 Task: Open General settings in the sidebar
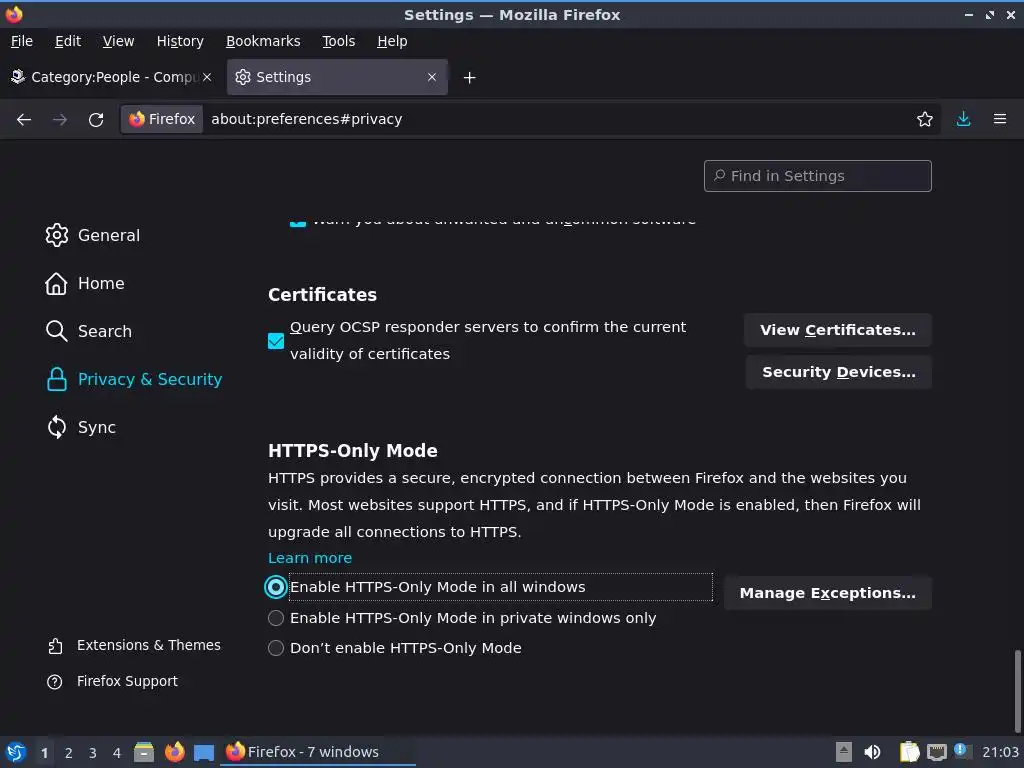coord(93,235)
